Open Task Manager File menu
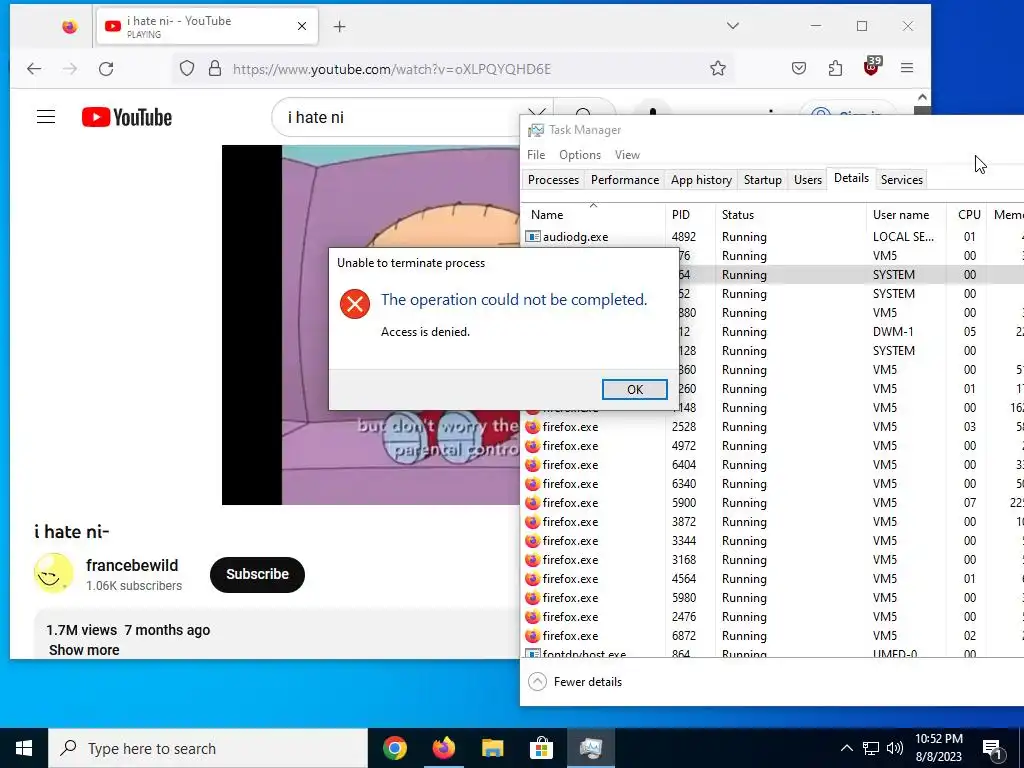The width and height of the screenshot is (1024, 768). (x=536, y=155)
